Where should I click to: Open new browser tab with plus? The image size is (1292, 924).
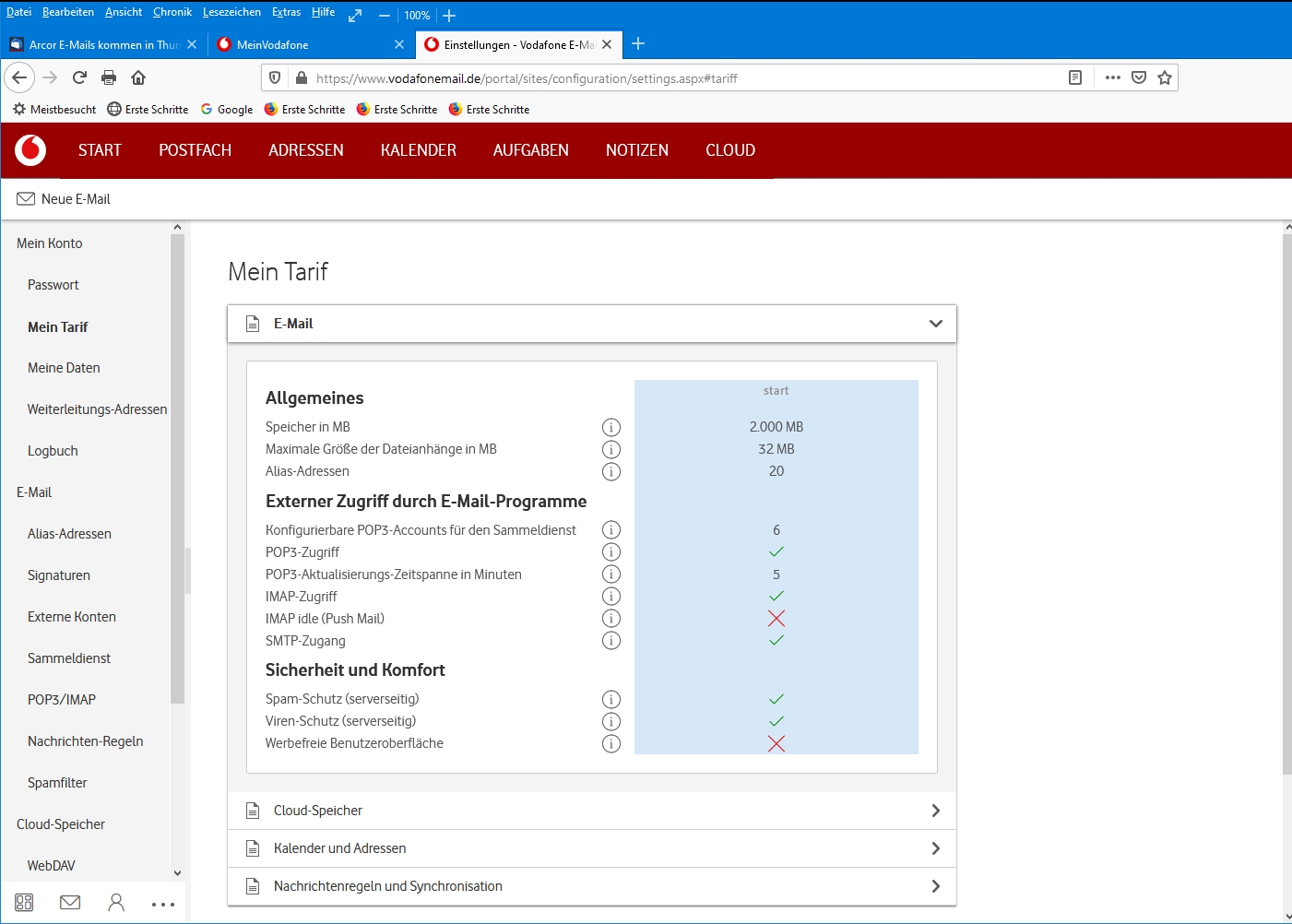[638, 43]
